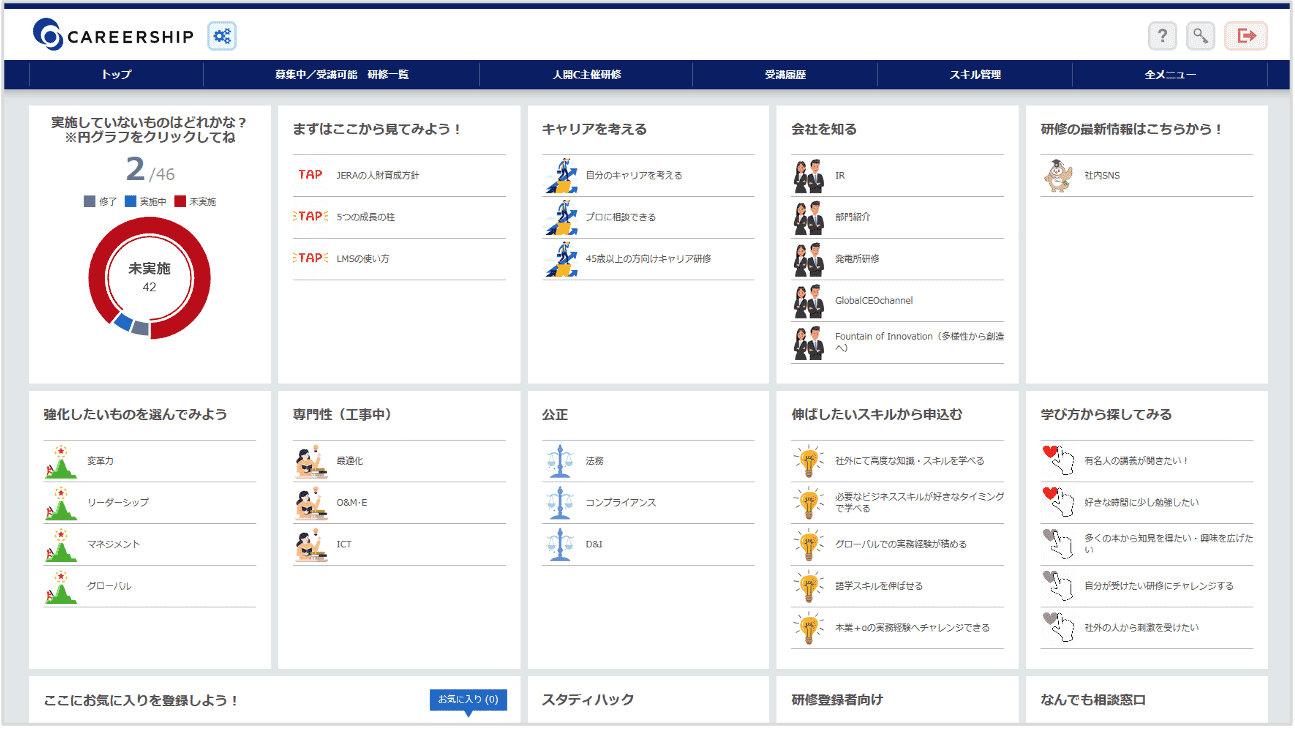Click the key icon in top bar
The width and height of the screenshot is (1295, 729).
pyautogui.click(x=1201, y=35)
